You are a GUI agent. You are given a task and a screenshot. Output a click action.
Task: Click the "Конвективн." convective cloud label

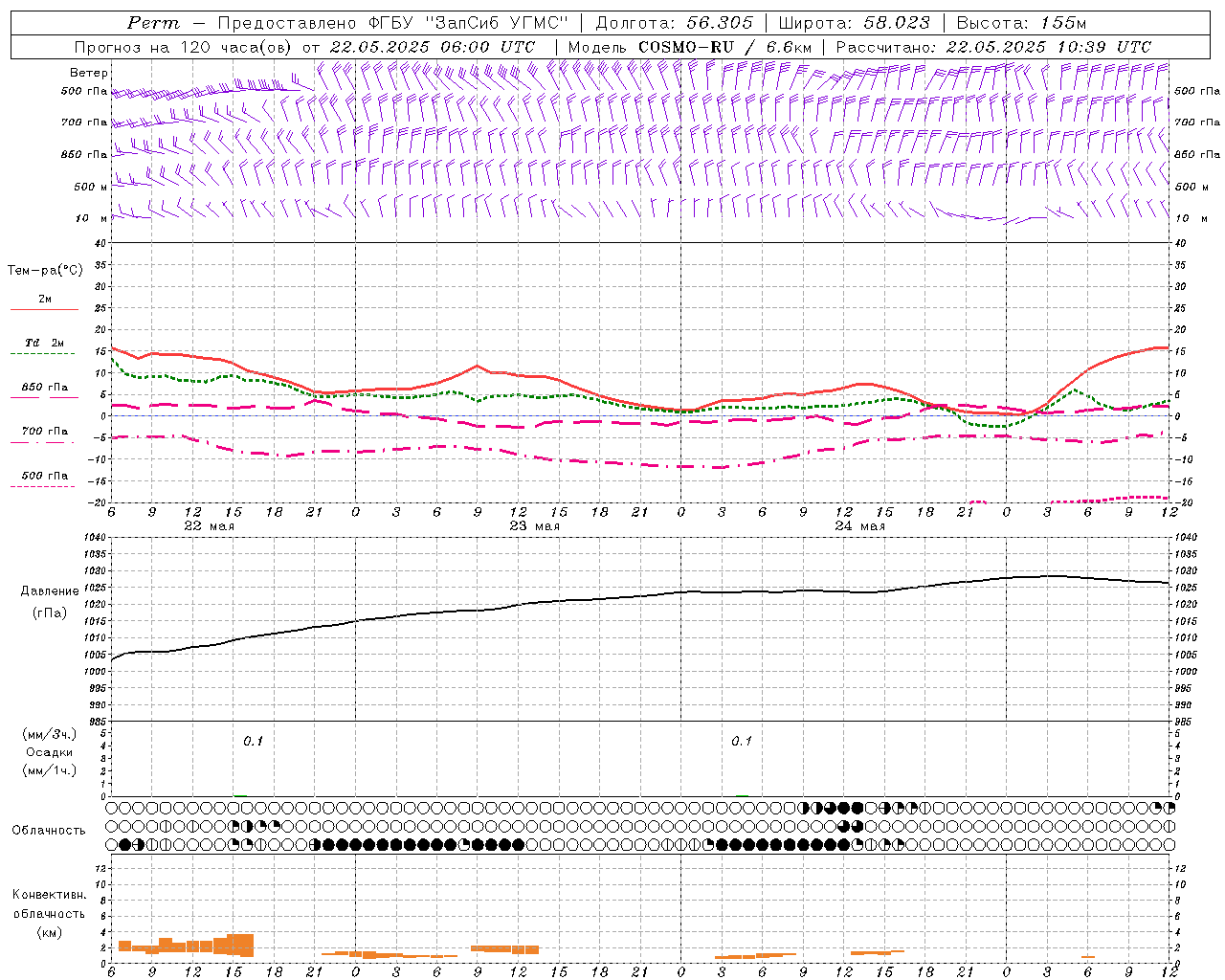(50, 895)
